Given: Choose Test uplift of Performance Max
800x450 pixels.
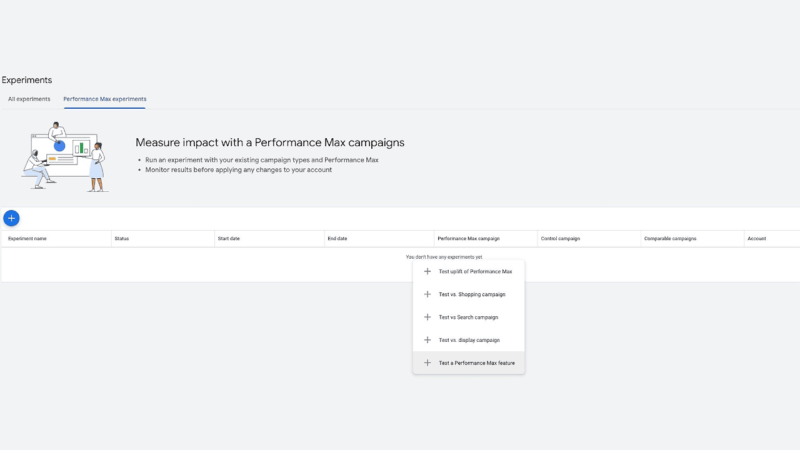Looking at the screenshot, I should 468,271.
